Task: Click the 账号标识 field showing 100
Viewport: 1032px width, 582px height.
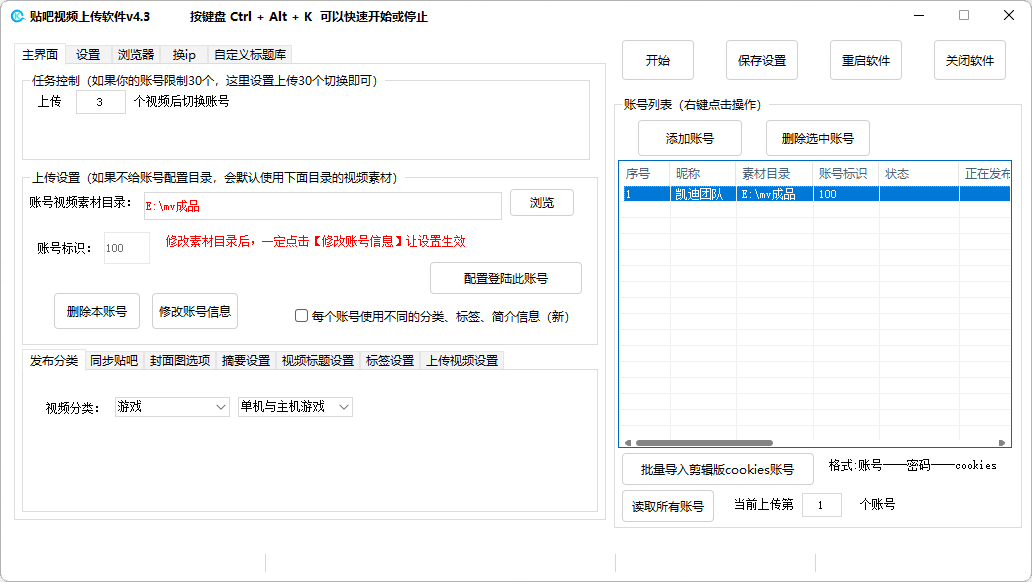Action: 126,248
